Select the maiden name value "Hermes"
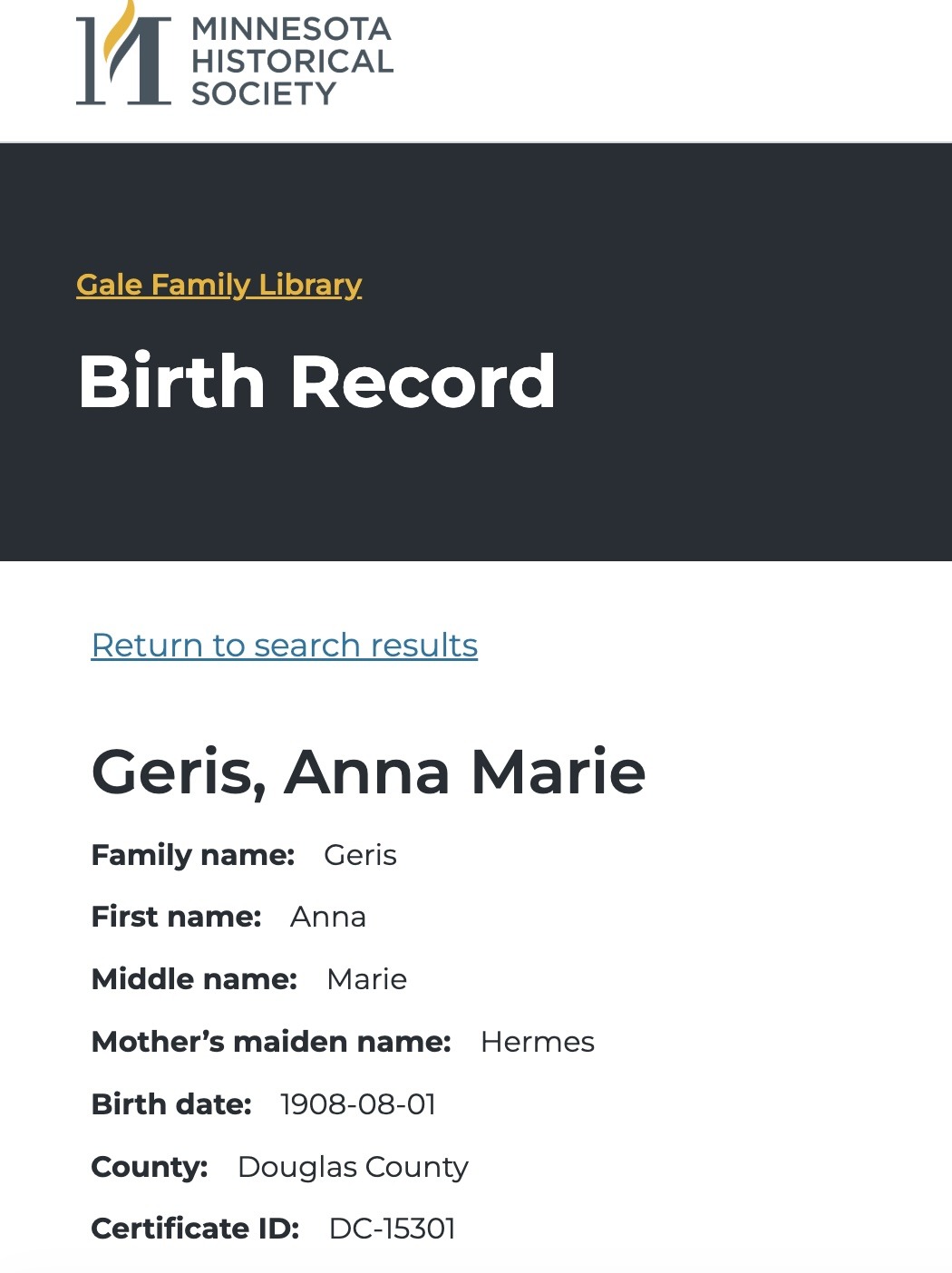The width and height of the screenshot is (952, 1273). tap(538, 1042)
